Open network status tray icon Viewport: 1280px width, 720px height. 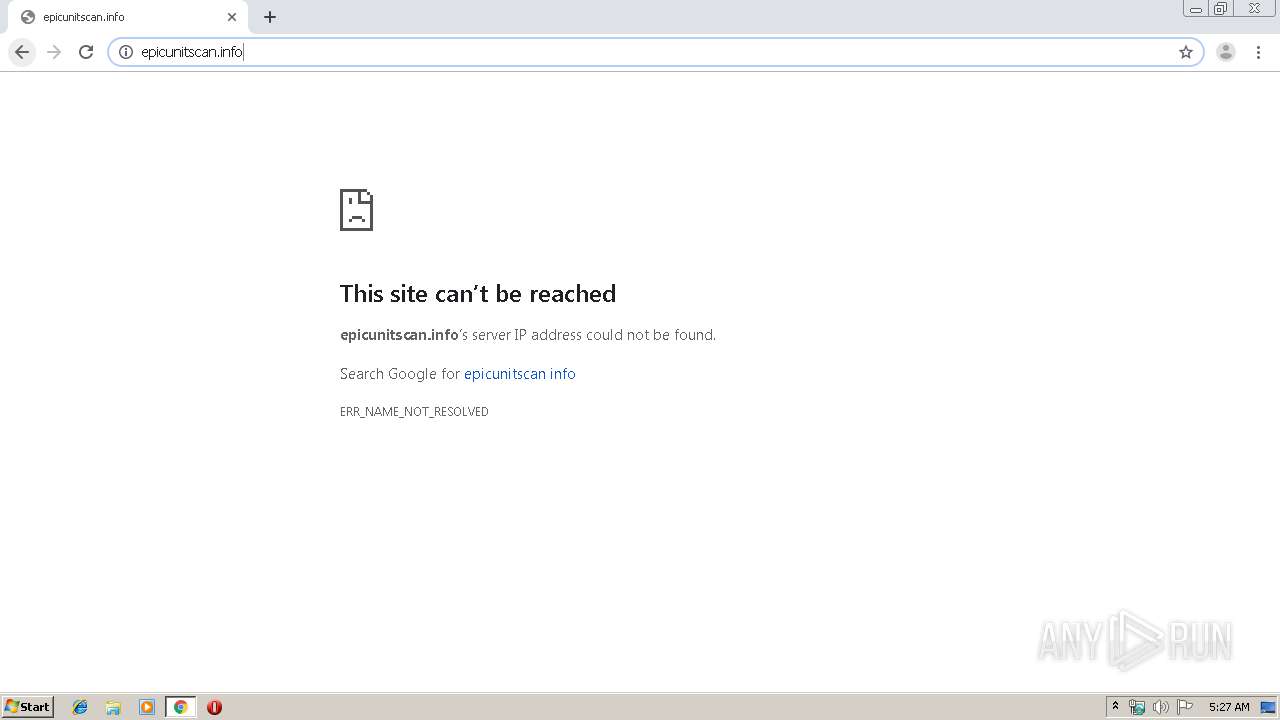pos(1137,707)
